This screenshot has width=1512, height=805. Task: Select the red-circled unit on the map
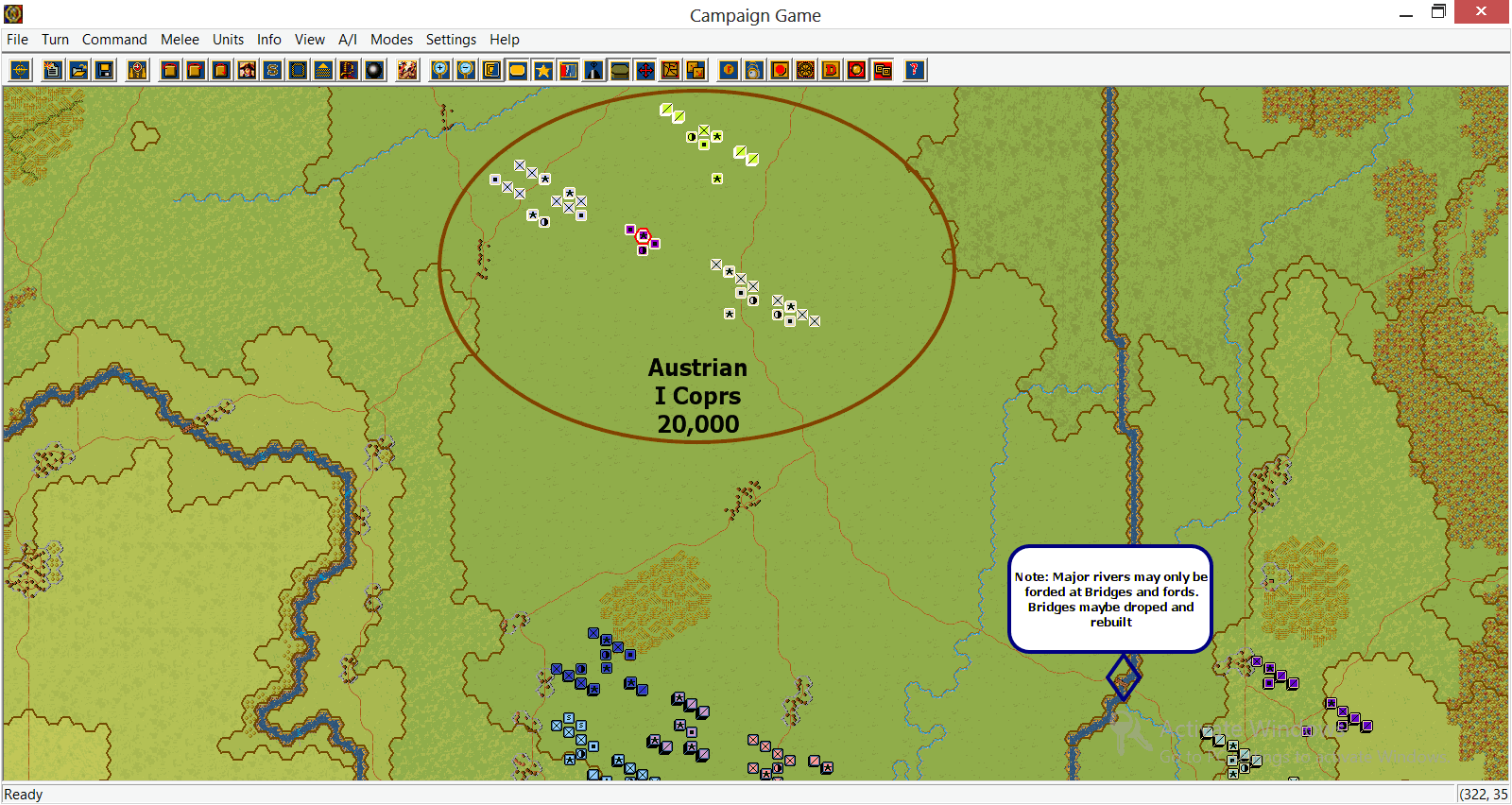643,236
